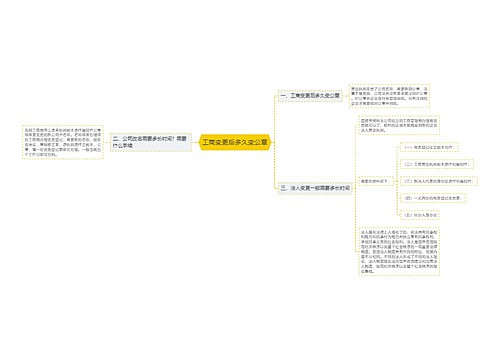
Task: Click the short note above 需要的资料如下
Action: coord(399,125)
